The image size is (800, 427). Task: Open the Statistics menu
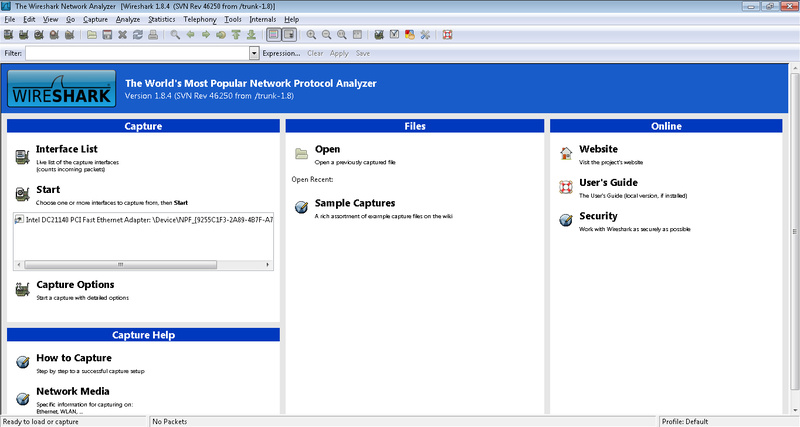162,19
